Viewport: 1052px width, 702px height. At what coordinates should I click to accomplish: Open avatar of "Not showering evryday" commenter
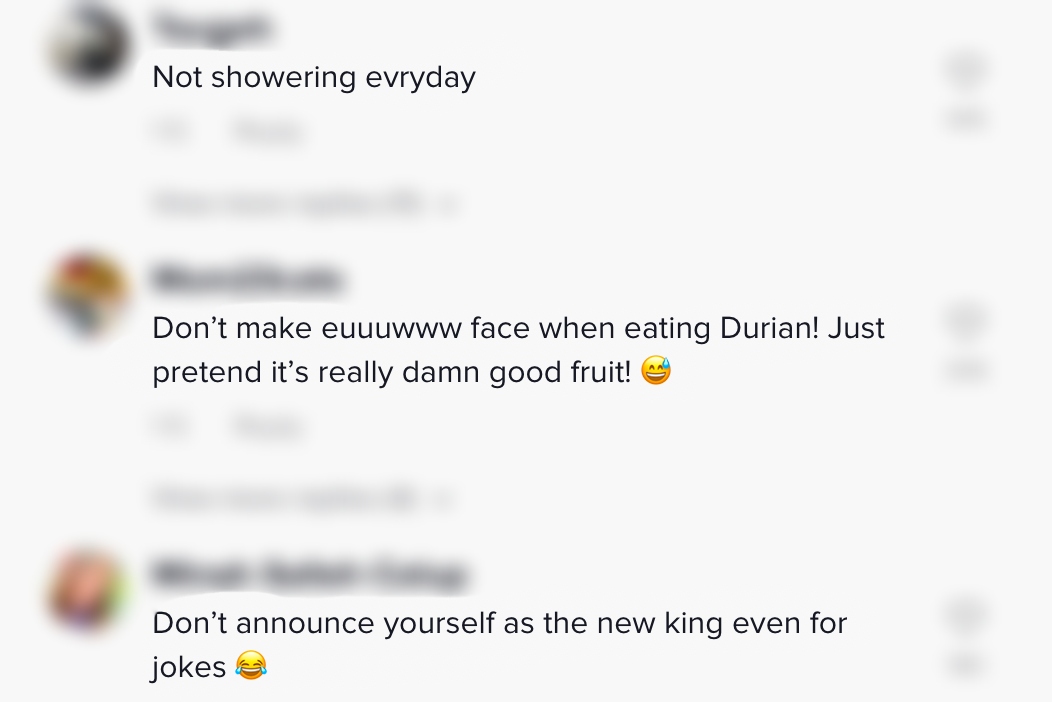point(88,44)
